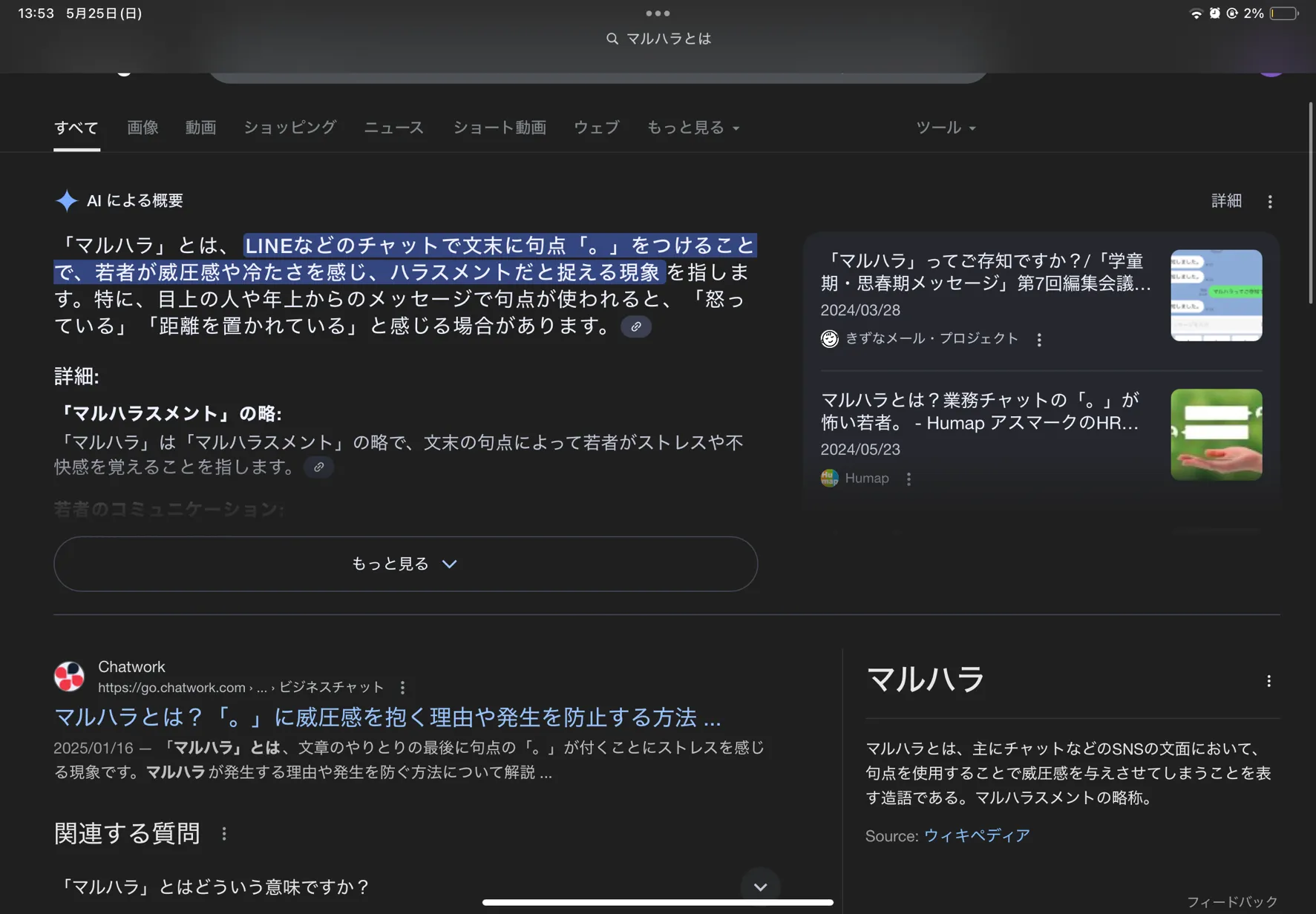This screenshot has height=914, width=1316.
Task: Tap the search magnifier icon in address bar
Action: pyautogui.click(x=612, y=39)
